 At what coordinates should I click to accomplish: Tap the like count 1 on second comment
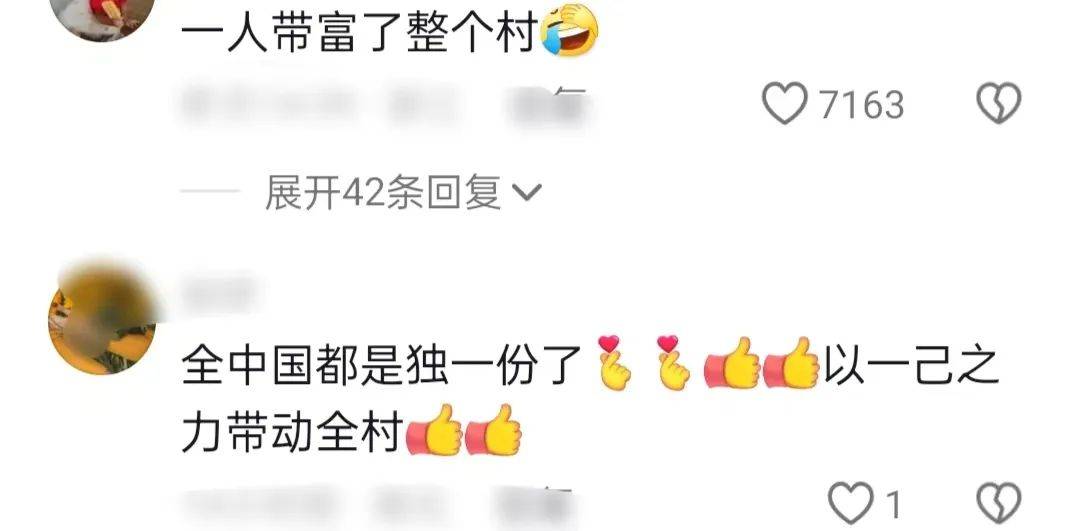(893, 506)
